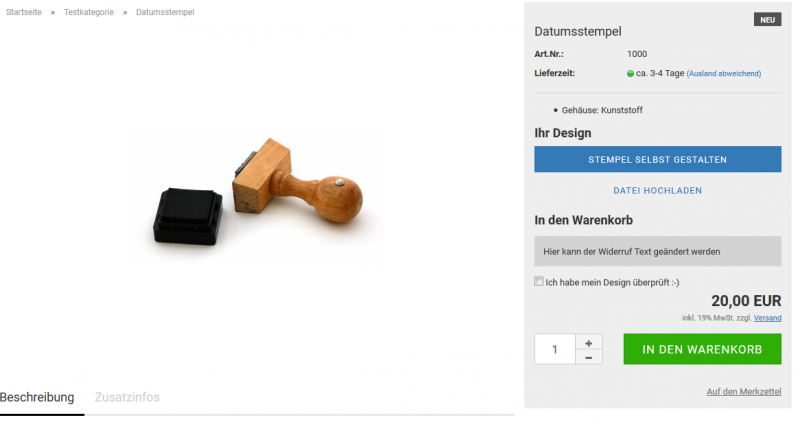This screenshot has width=800, height=431.
Task: Open 'Ausland abweichend' delivery link
Action: click(724, 74)
